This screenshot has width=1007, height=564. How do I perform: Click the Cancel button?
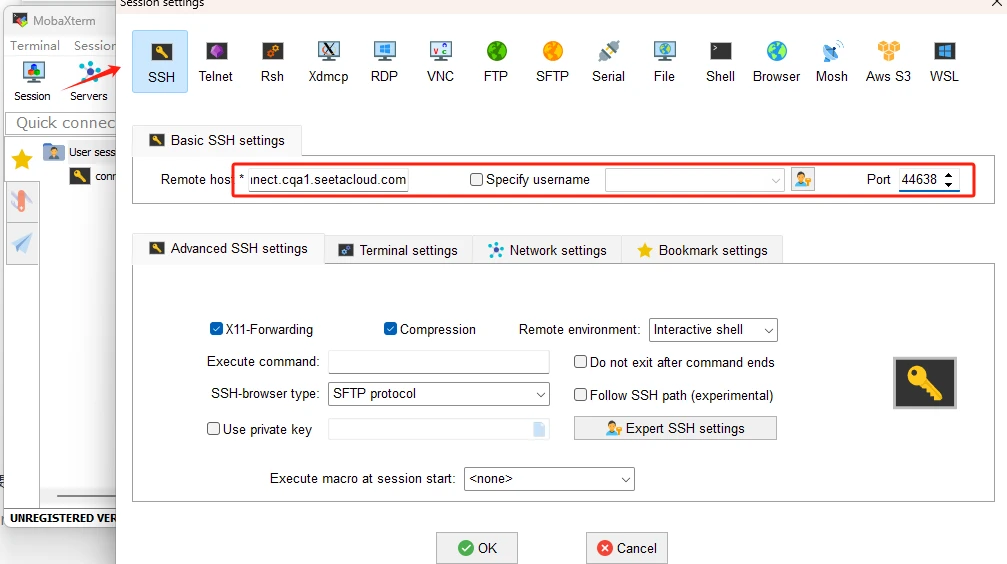tap(627, 548)
